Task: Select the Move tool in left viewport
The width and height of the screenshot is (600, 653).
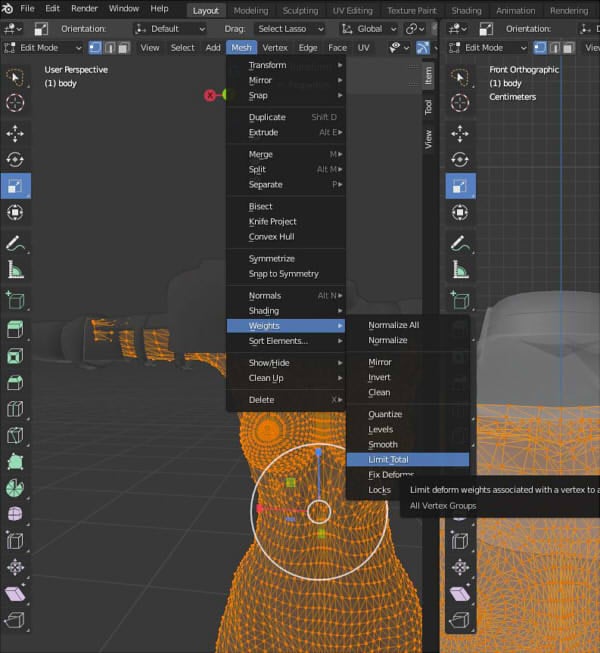Action: pyautogui.click(x=15, y=134)
